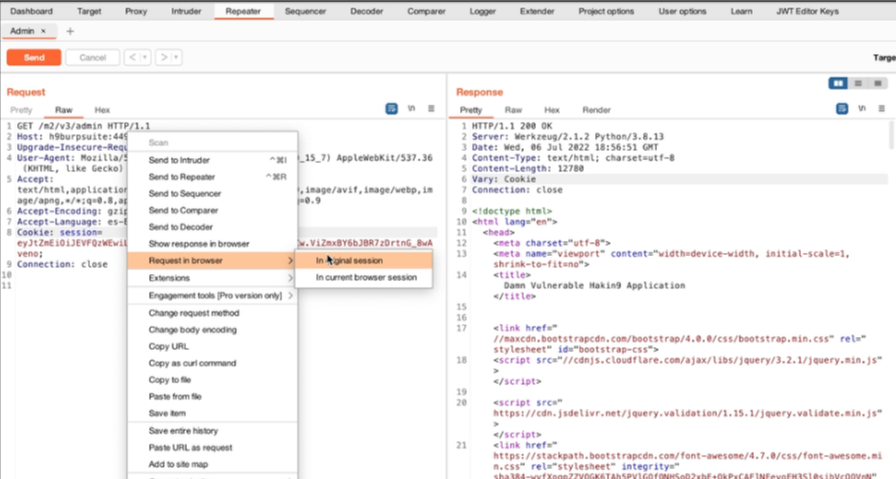Open the Sequencer tab
Screen dimensions: 896x479
click(305, 11)
